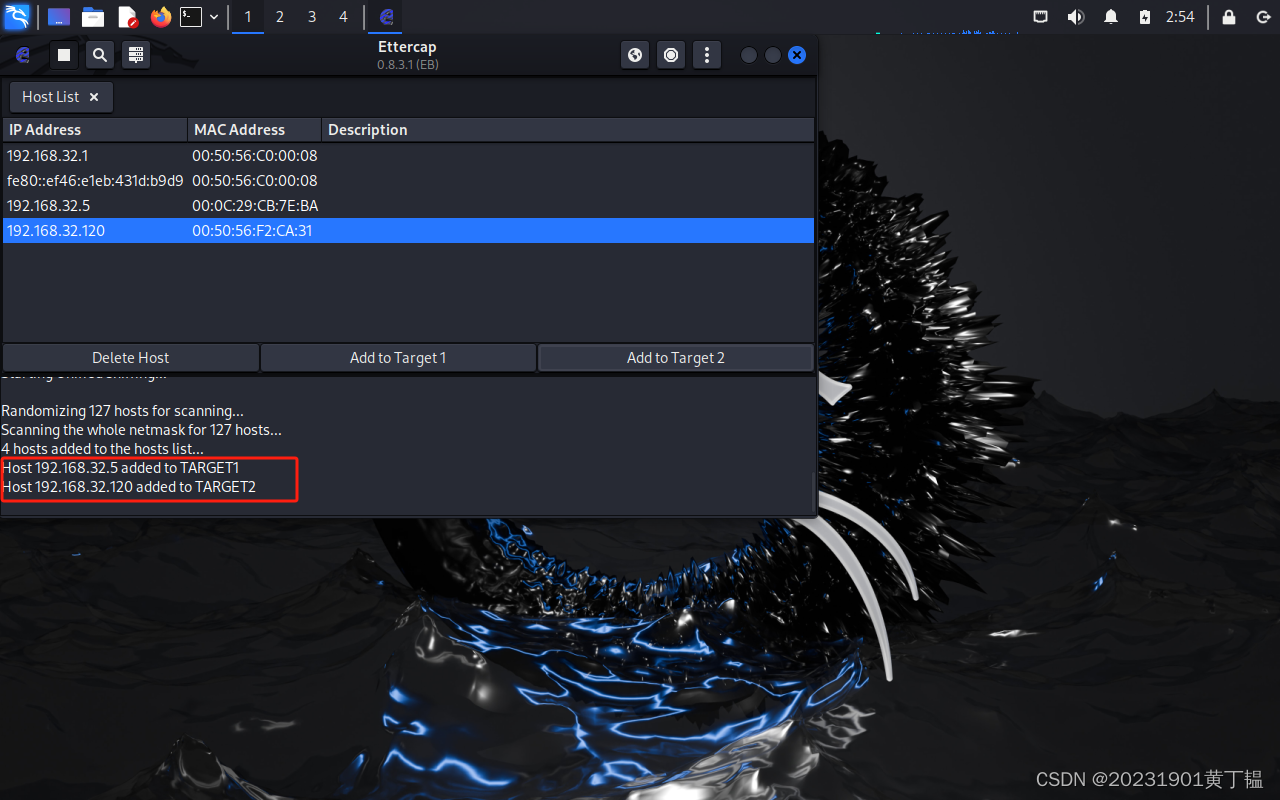Select the highlighted host 192.168.32.120
This screenshot has height=800, width=1280.
point(408,231)
